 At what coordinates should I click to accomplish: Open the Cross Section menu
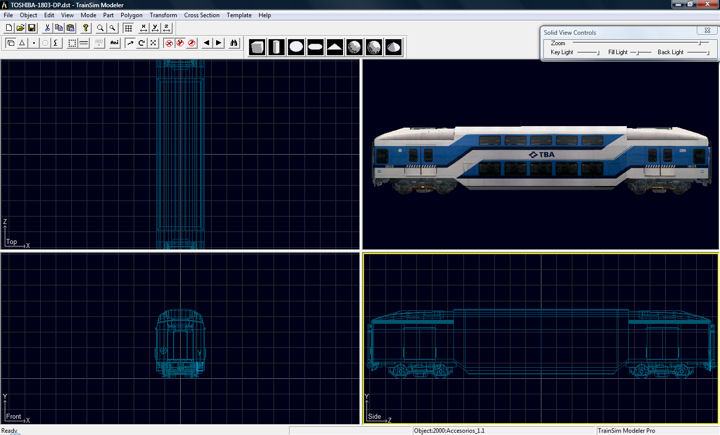click(x=201, y=16)
